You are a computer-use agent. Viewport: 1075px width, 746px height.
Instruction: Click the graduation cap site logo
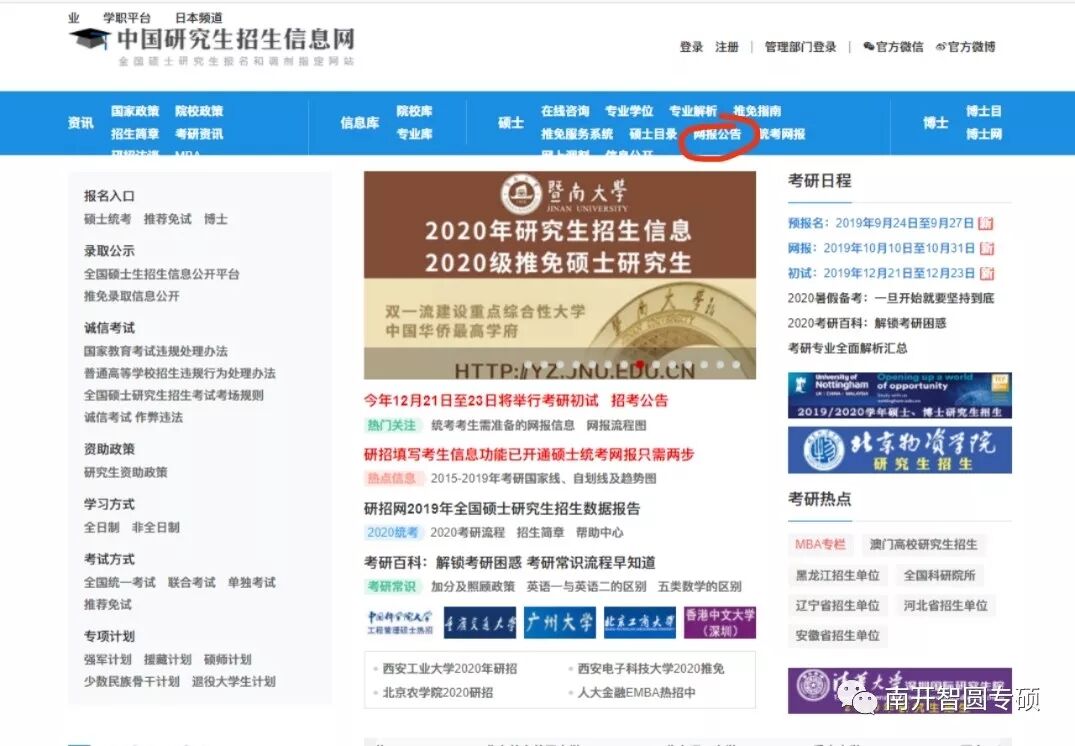point(89,38)
